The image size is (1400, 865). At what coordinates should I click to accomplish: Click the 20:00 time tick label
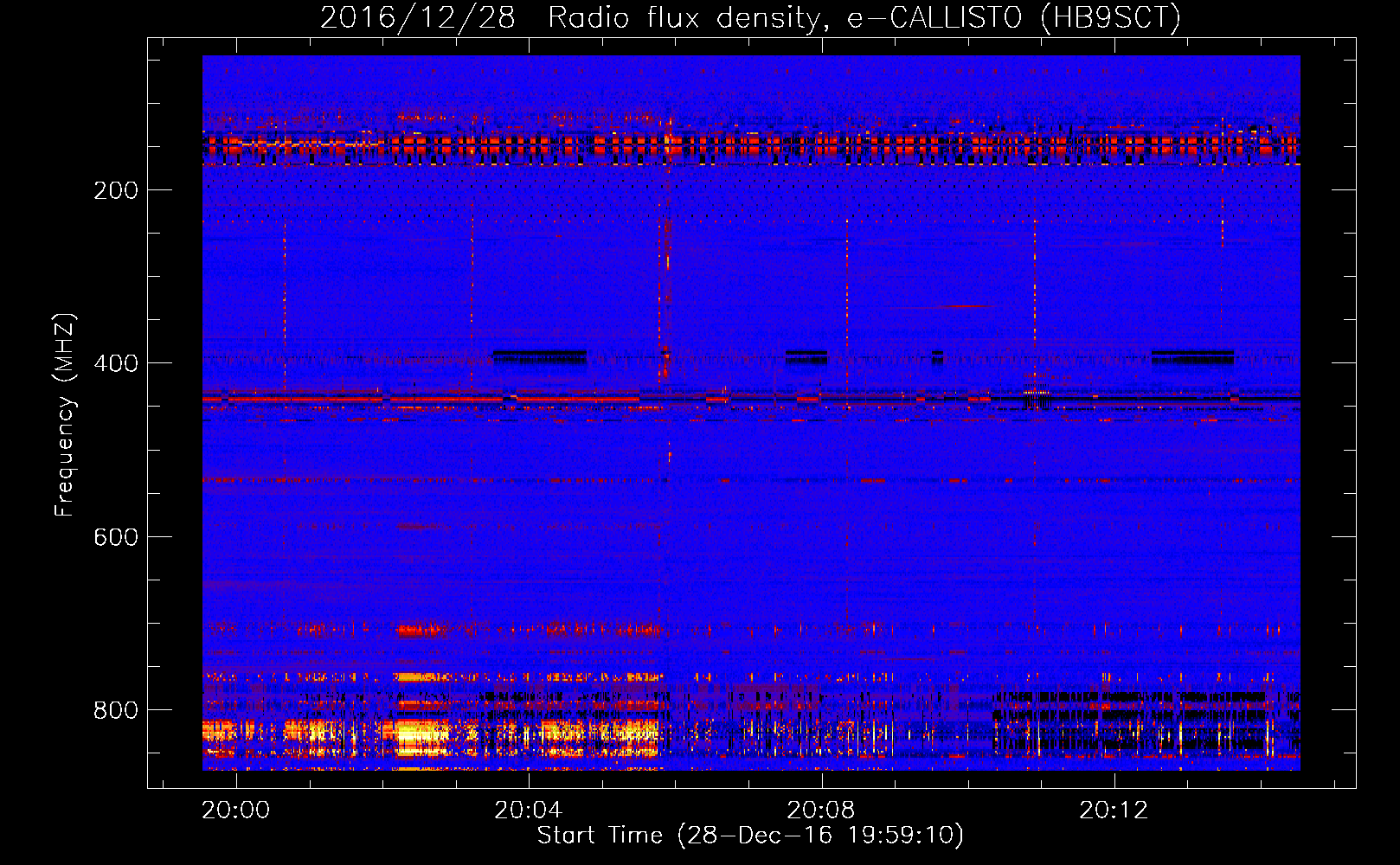235,811
